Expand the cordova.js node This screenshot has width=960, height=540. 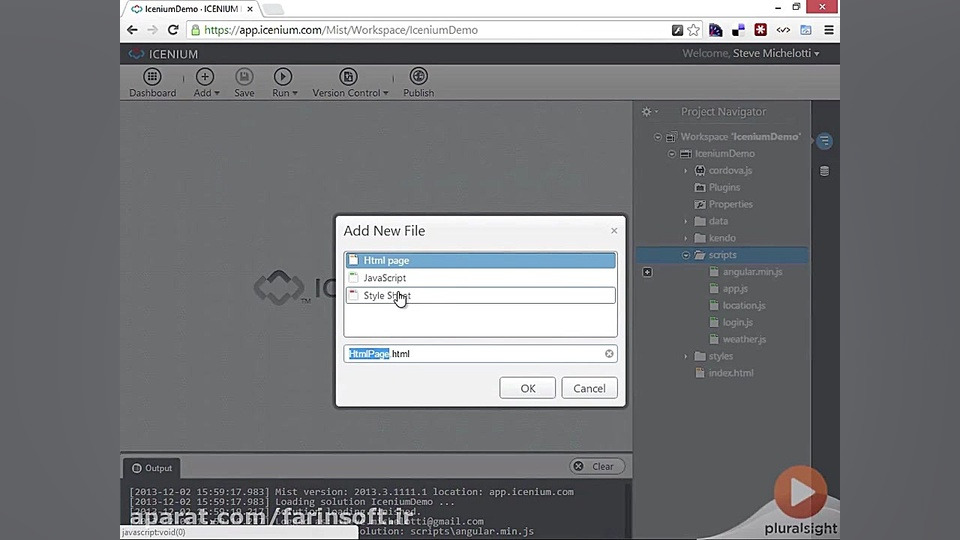[x=686, y=171]
